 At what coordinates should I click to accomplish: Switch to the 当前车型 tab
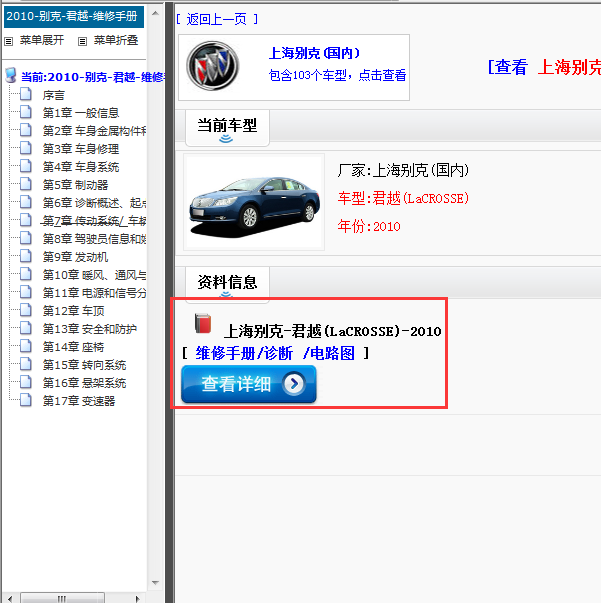227,125
